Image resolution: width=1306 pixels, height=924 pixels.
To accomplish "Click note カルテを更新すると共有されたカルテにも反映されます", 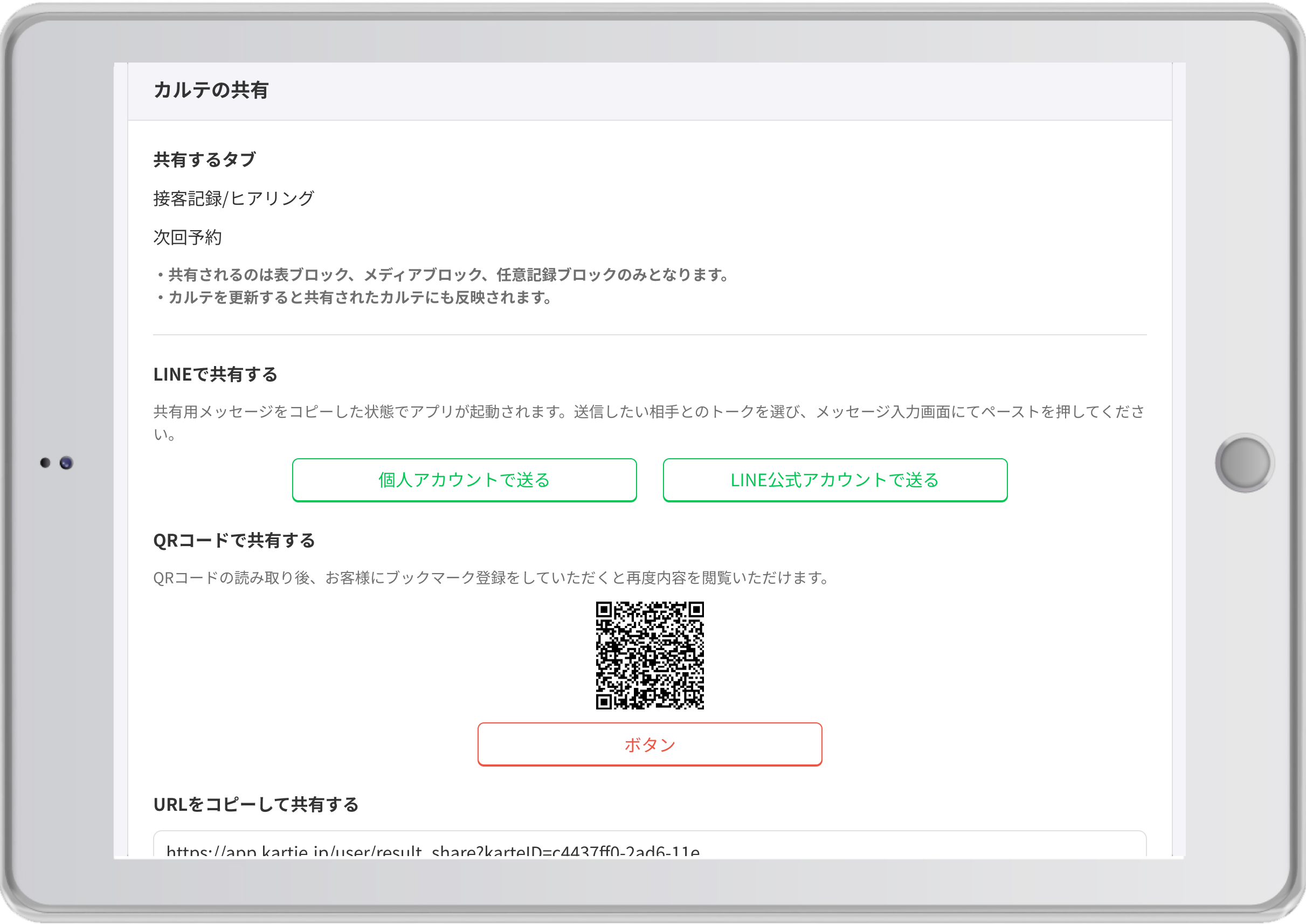I will click(x=355, y=298).
